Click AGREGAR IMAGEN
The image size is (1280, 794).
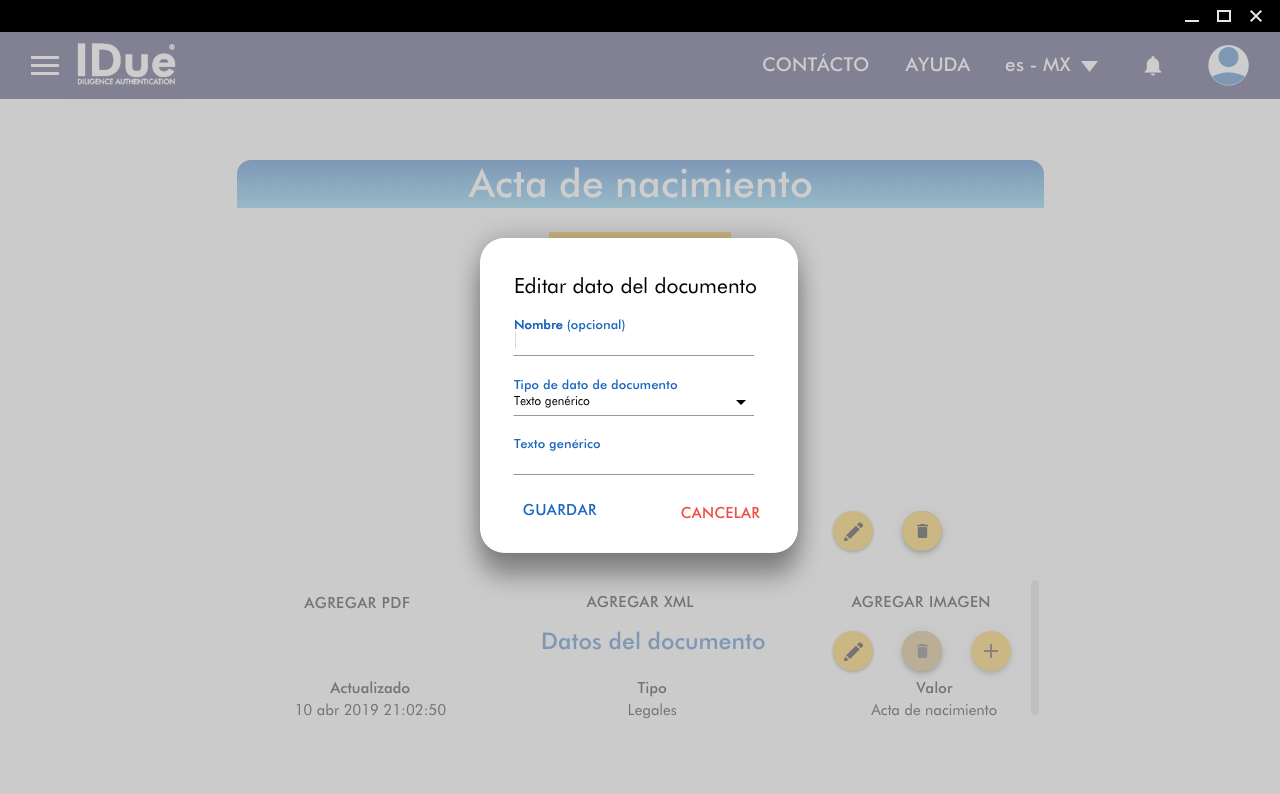tap(920, 602)
